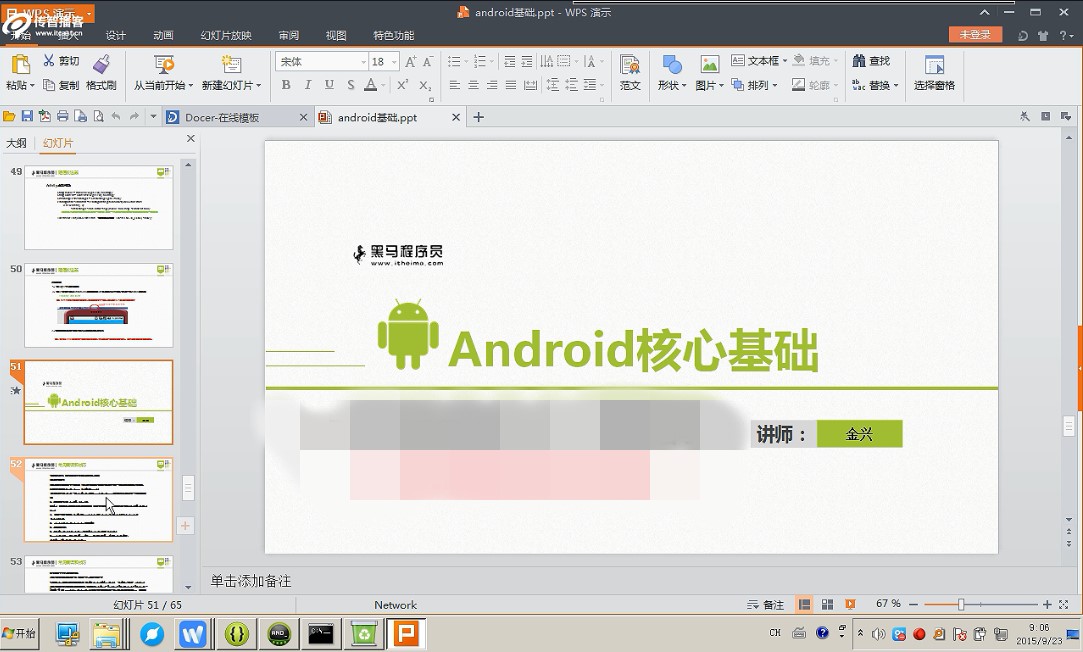The image size is (1083, 652).
Task: Open the font size dropdown showing 18
Action: (x=394, y=61)
